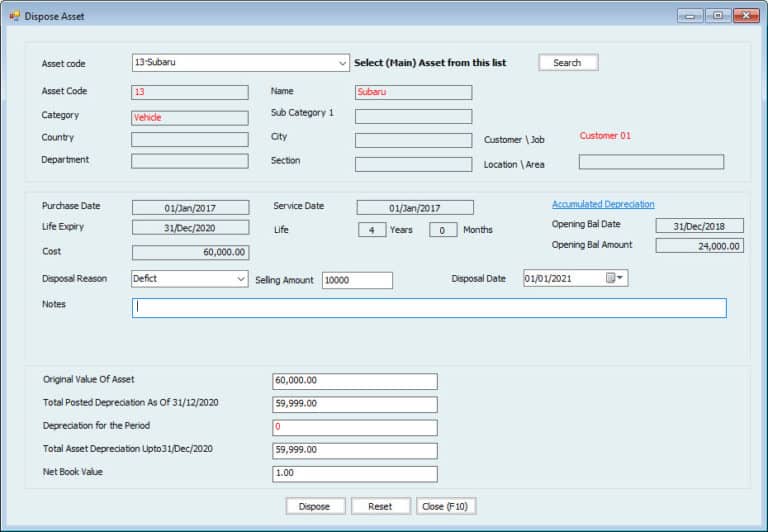Click the Original Value Of Asset field
This screenshot has height=532, width=768.
tap(354, 381)
